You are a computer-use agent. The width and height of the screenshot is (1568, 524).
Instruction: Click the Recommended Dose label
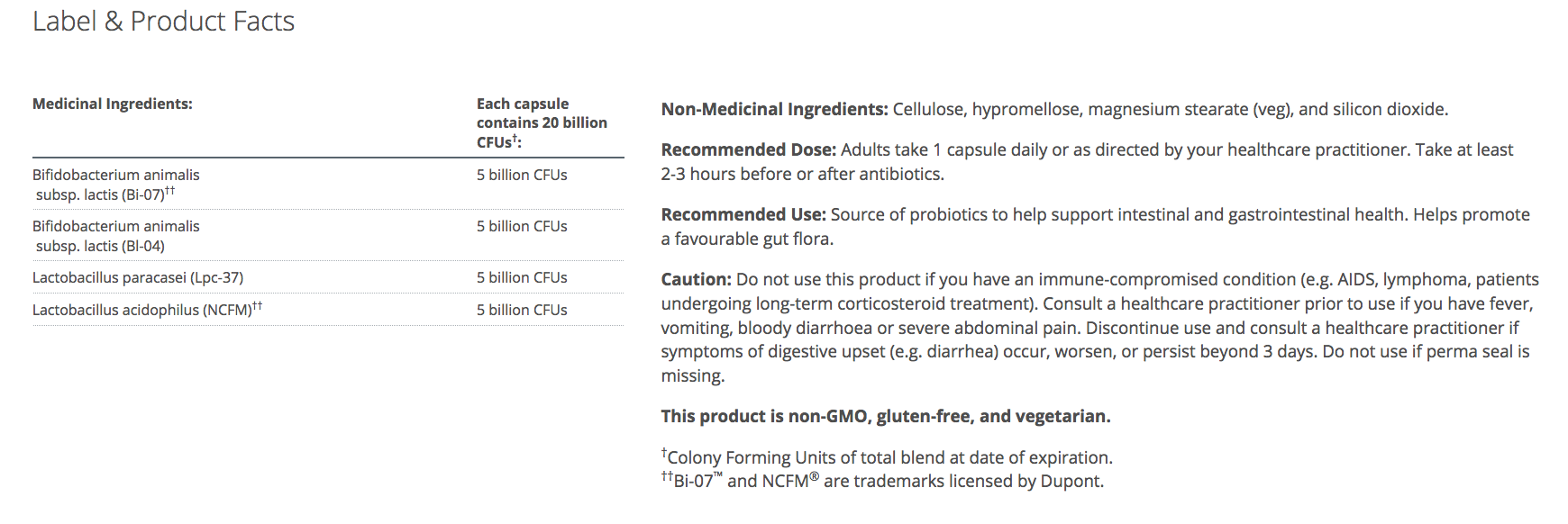click(749, 150)
